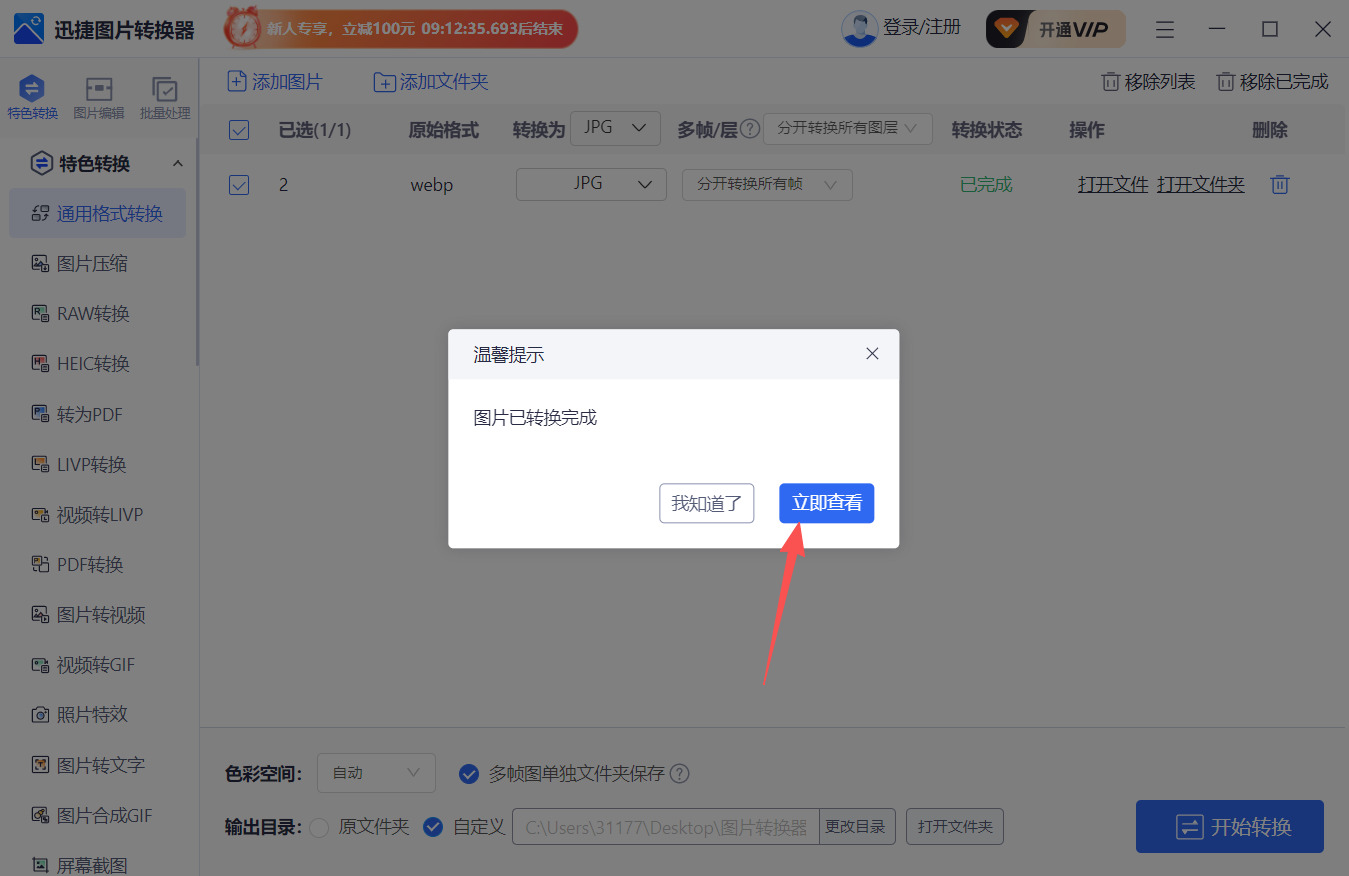Click the 添加图片 toolbar item
The width and height of the screenshot is (1349, 876).
coord(275,81)
